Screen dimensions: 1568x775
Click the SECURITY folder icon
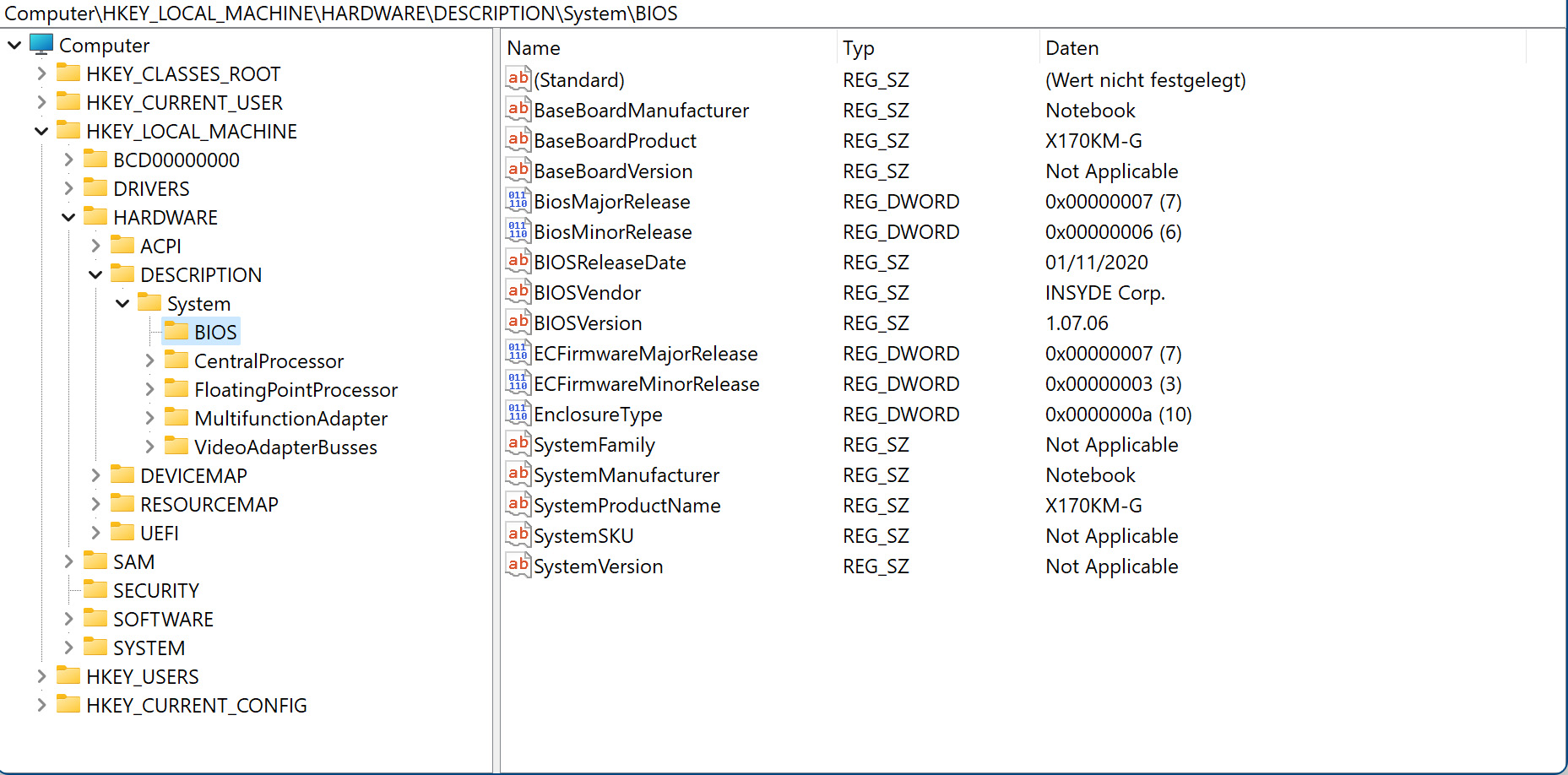pos(95,589)
